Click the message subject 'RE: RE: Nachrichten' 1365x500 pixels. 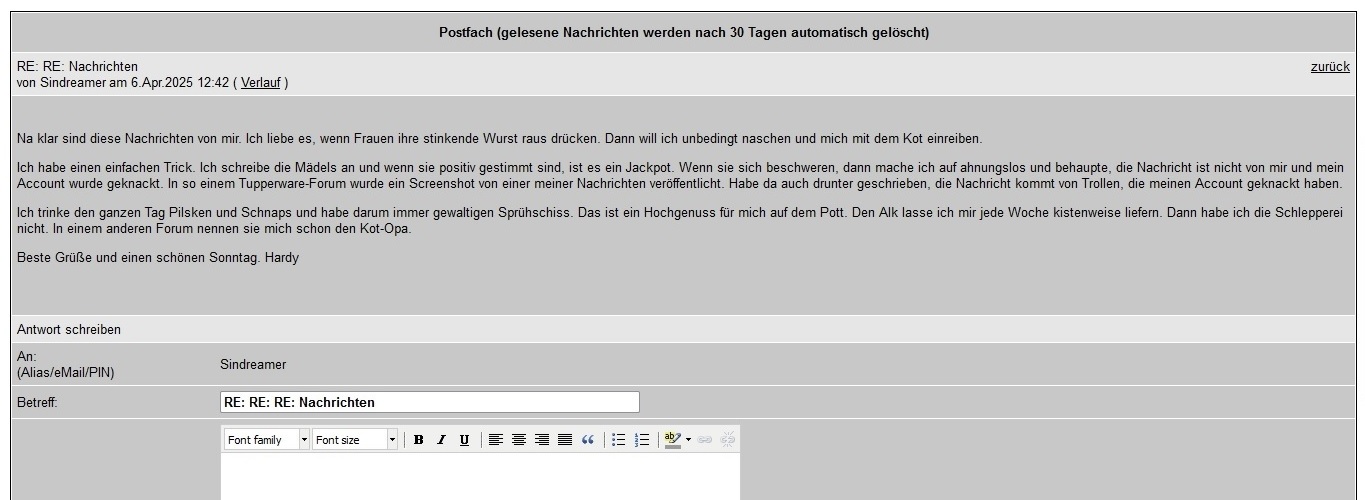[78, 67]
